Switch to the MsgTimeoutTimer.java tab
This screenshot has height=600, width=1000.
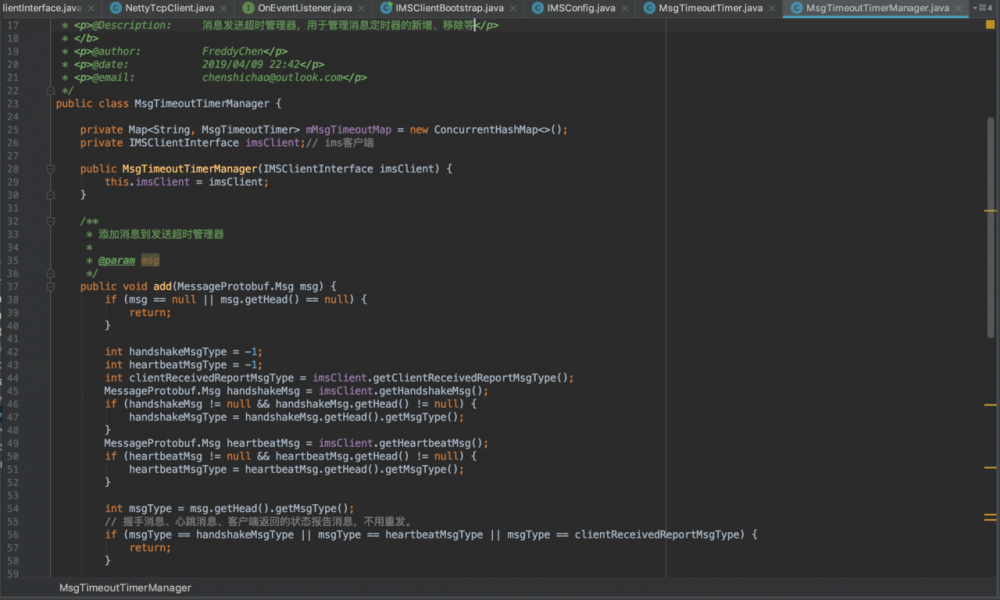tap(710, 8)
